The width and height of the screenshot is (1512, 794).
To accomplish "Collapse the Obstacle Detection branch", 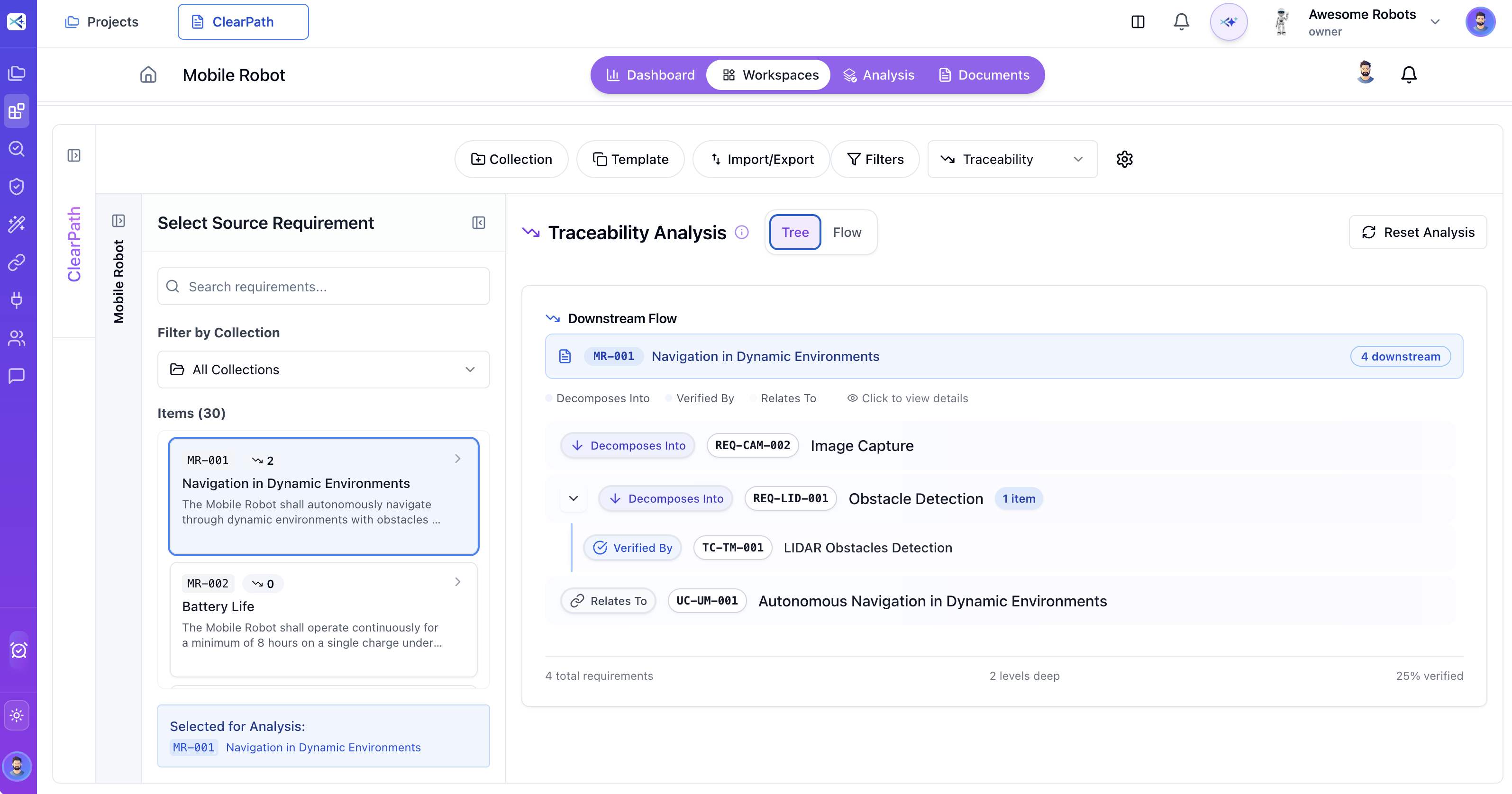I will pyautogui.click(x=574, y=498).
